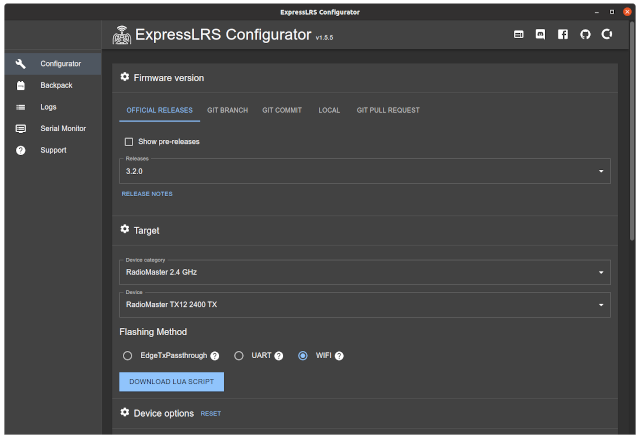Open the Device dropdown RadioMaster TX12

tap(364, 305)
